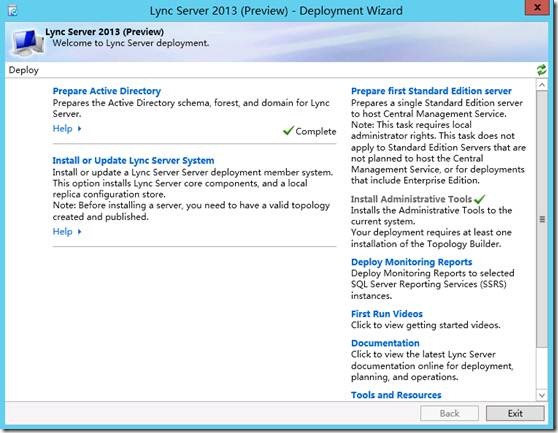Click Install Administrative Tools heading
Viewport: 558px width, 433px height.
411,199
